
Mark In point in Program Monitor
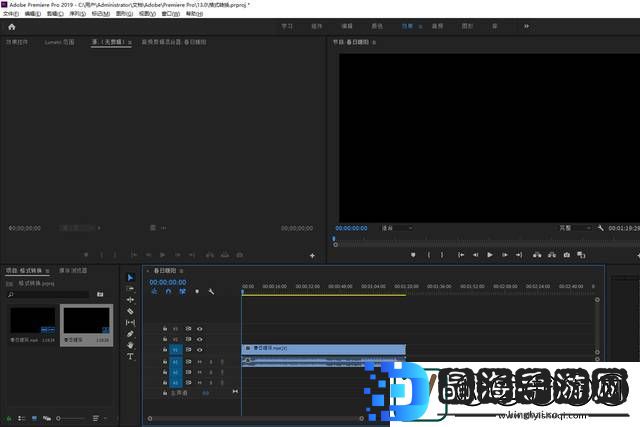[429, 255]
